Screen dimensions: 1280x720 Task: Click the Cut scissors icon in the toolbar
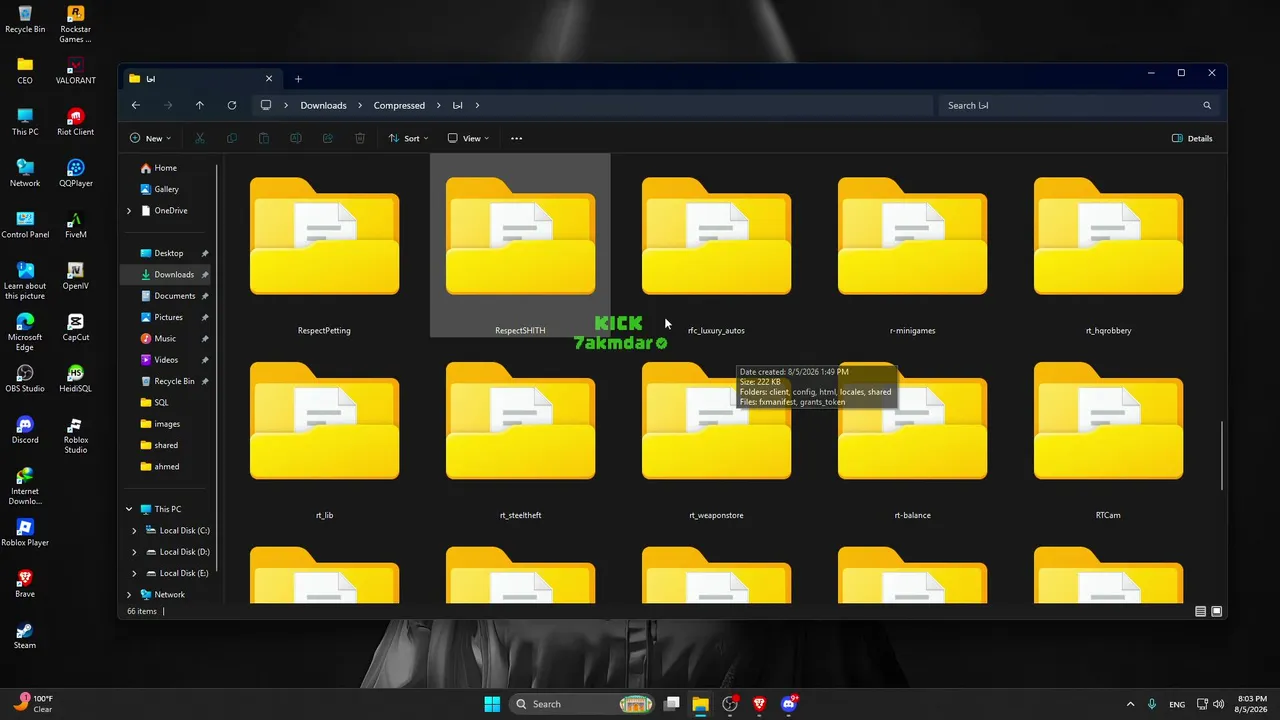200,138
